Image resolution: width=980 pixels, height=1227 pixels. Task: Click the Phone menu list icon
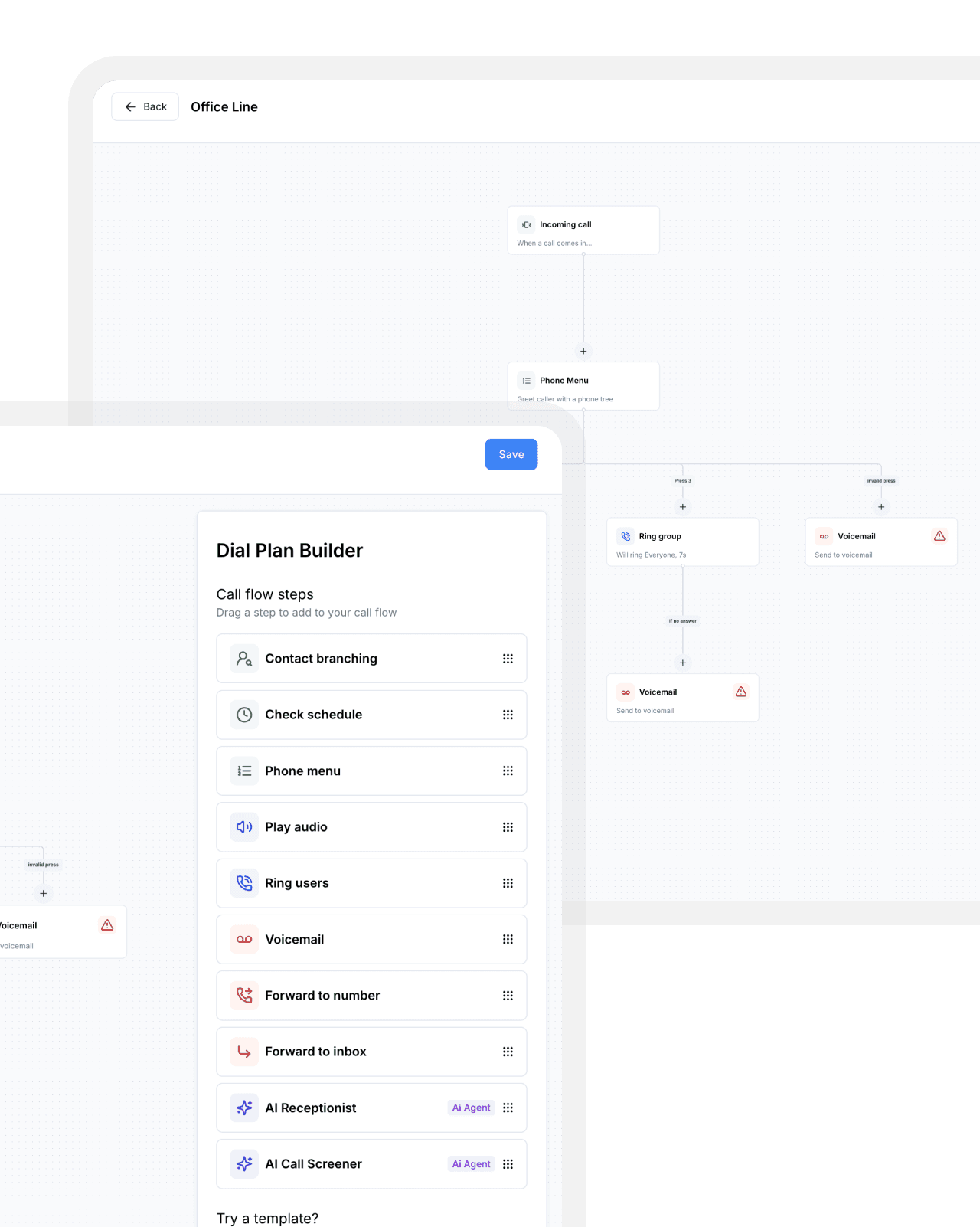coord(244,771)
